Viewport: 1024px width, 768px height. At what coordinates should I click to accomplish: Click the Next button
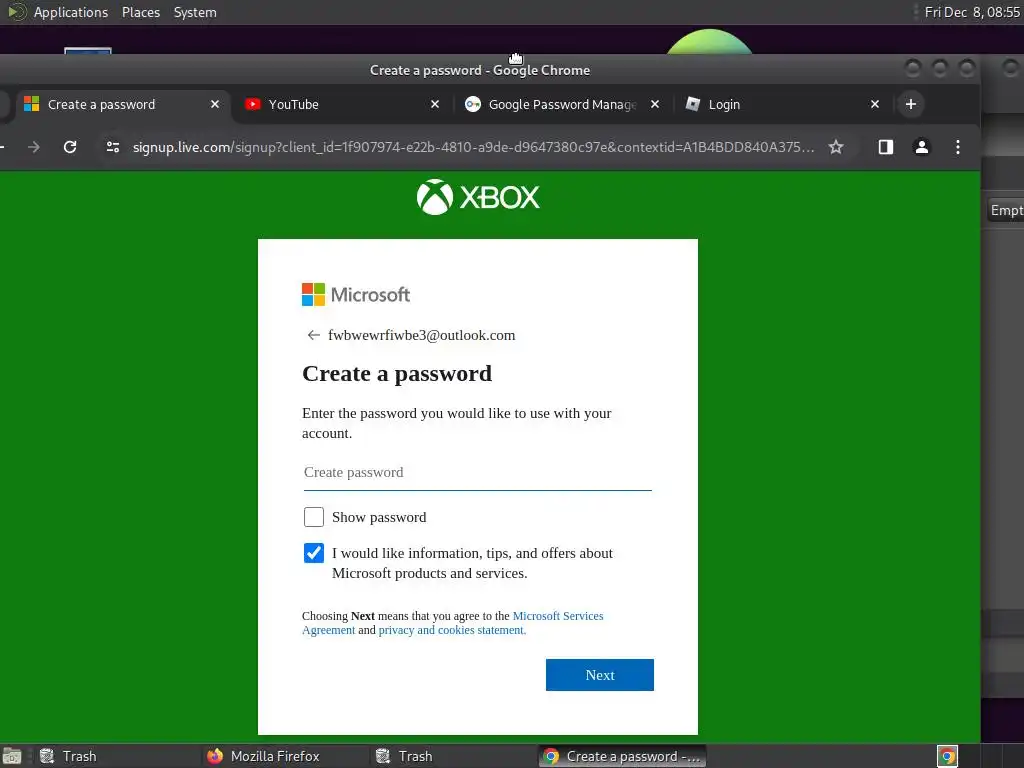click(x=600, y=675)
